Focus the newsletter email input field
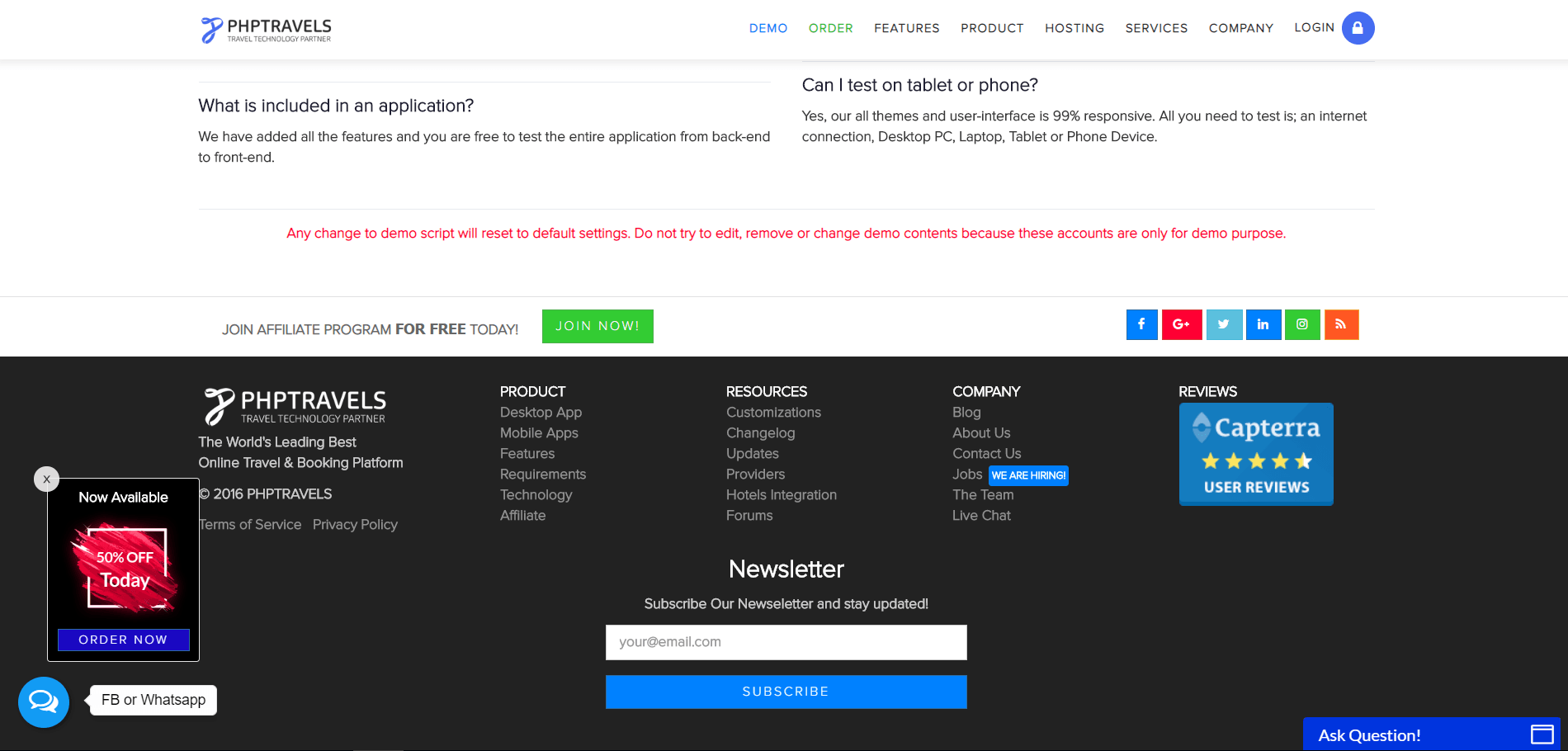1568x751 pixels. pyautogui.click(x=786, y=642)
